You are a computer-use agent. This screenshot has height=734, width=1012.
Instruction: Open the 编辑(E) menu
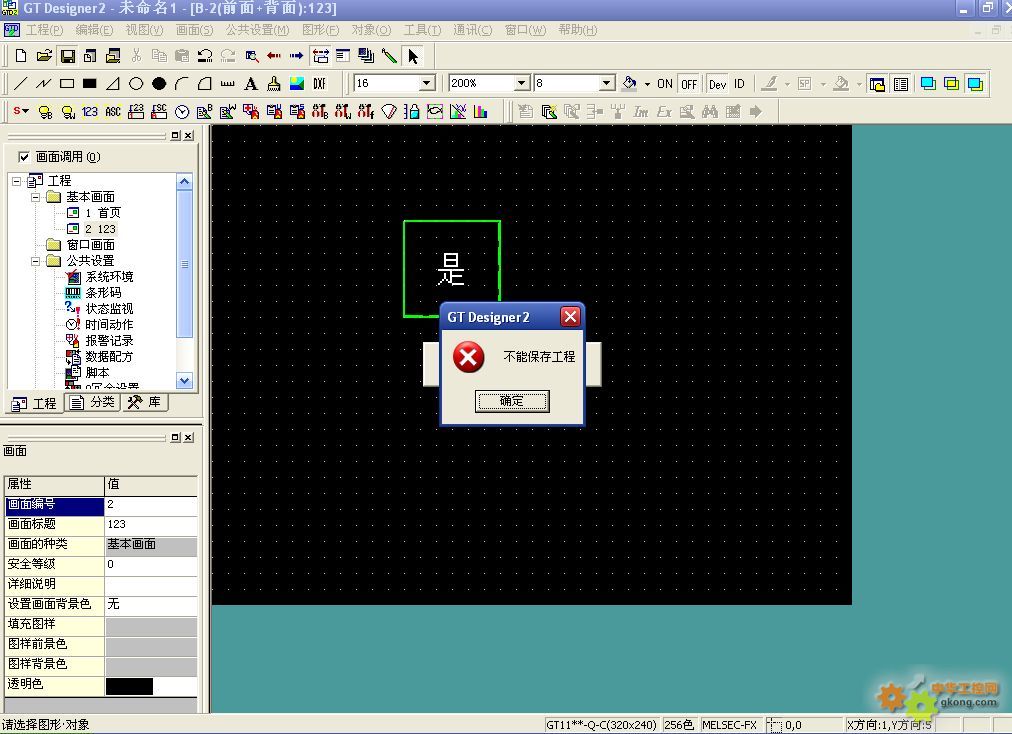click(x=94, y=30)
